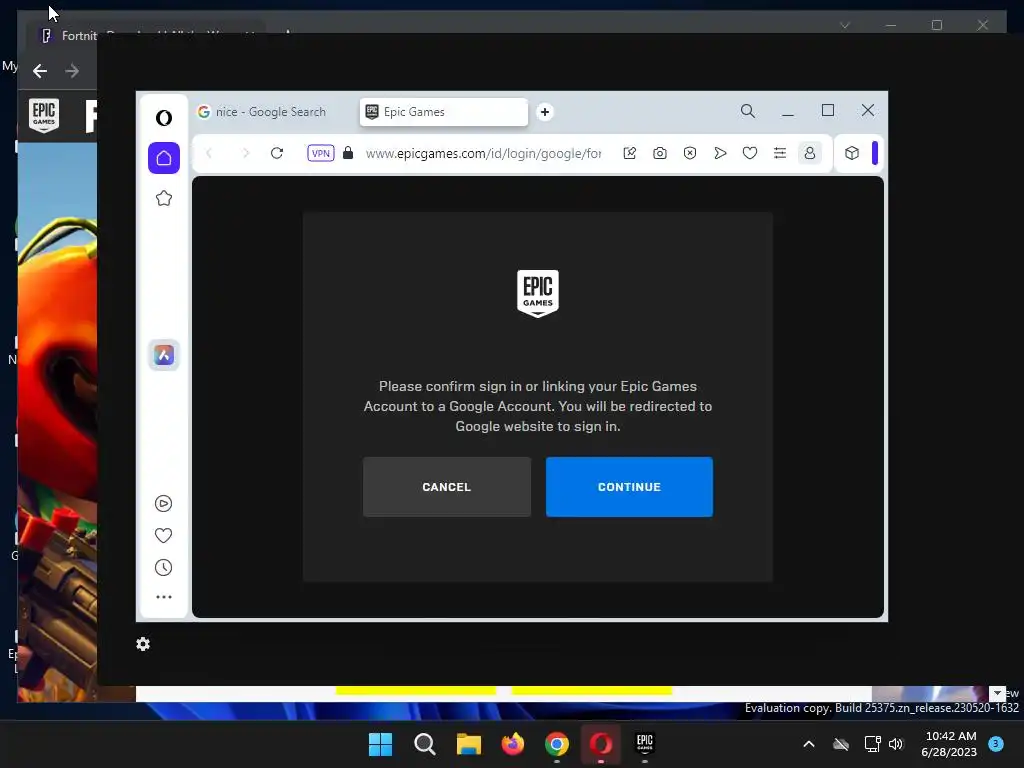Open Opera easy setup sliders icon
This screenshot has height=768, width=1024.
tap(780, 153)
